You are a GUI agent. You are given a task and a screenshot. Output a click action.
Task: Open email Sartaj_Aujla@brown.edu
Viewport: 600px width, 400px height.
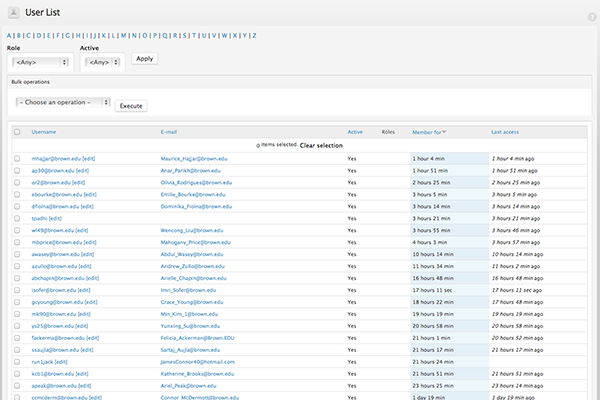(x=191, y=350)
